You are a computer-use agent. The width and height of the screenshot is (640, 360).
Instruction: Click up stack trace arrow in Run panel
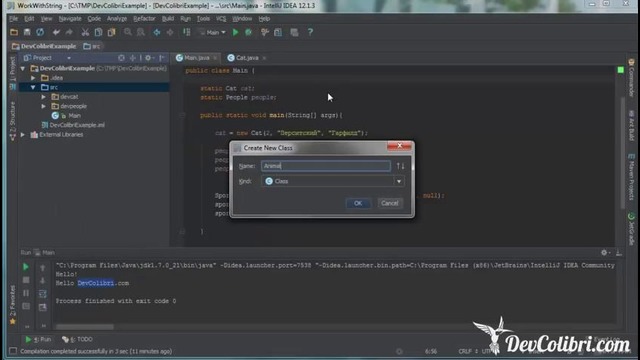coord(42,268)
